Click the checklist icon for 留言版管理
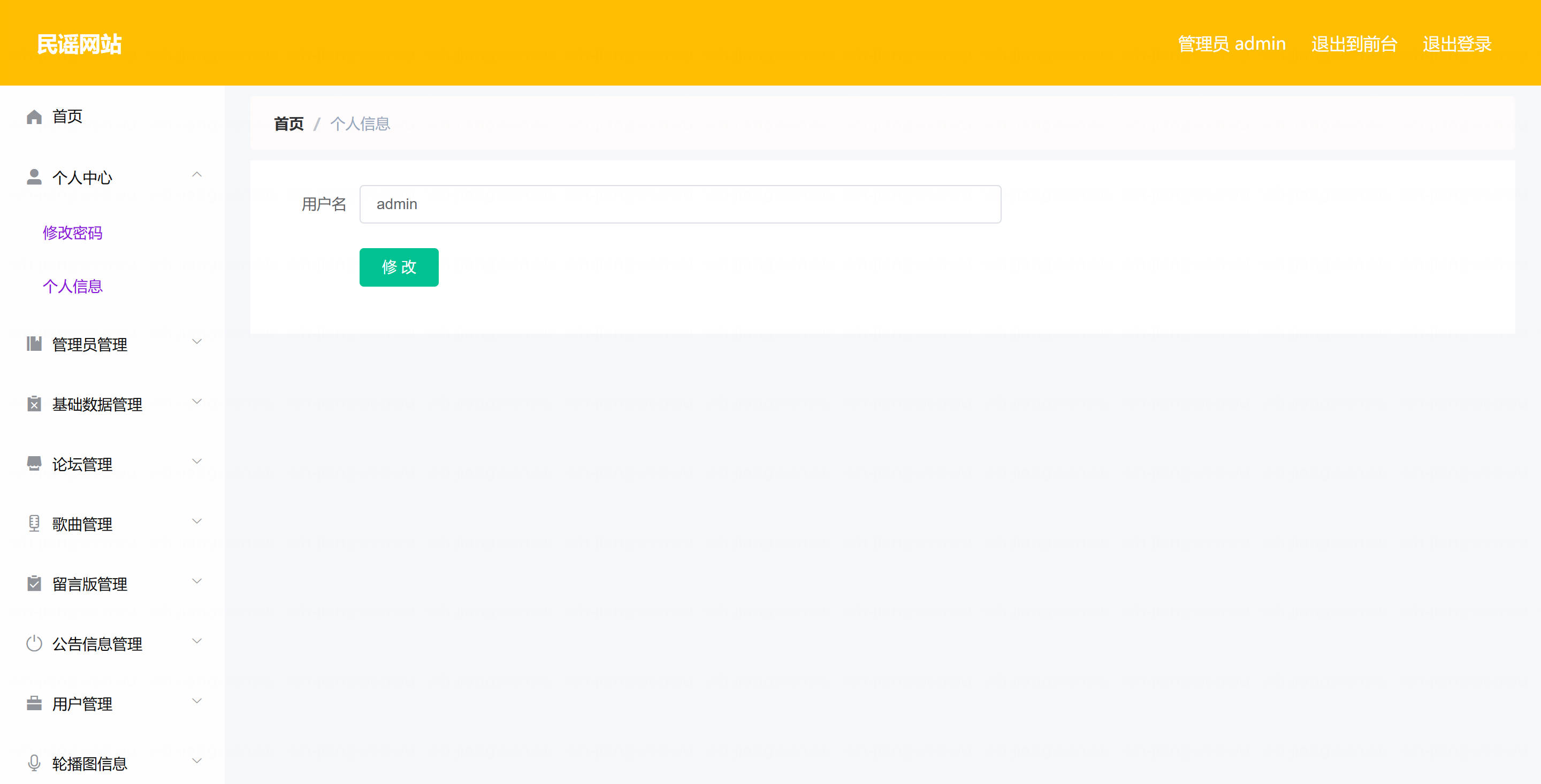1541x784 pixels. tap(34, 583)
